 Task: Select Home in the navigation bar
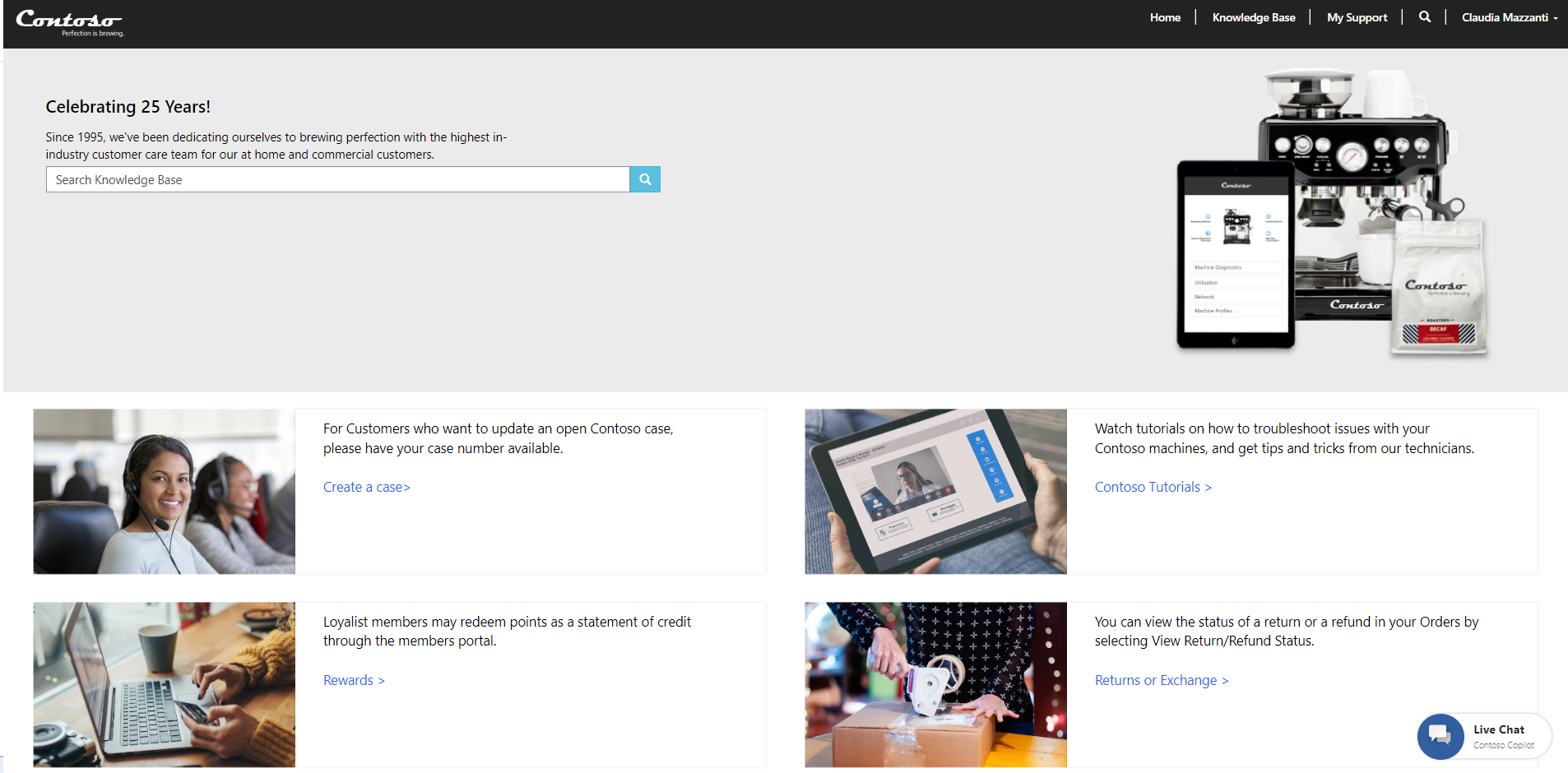(x=1165, y=16)
